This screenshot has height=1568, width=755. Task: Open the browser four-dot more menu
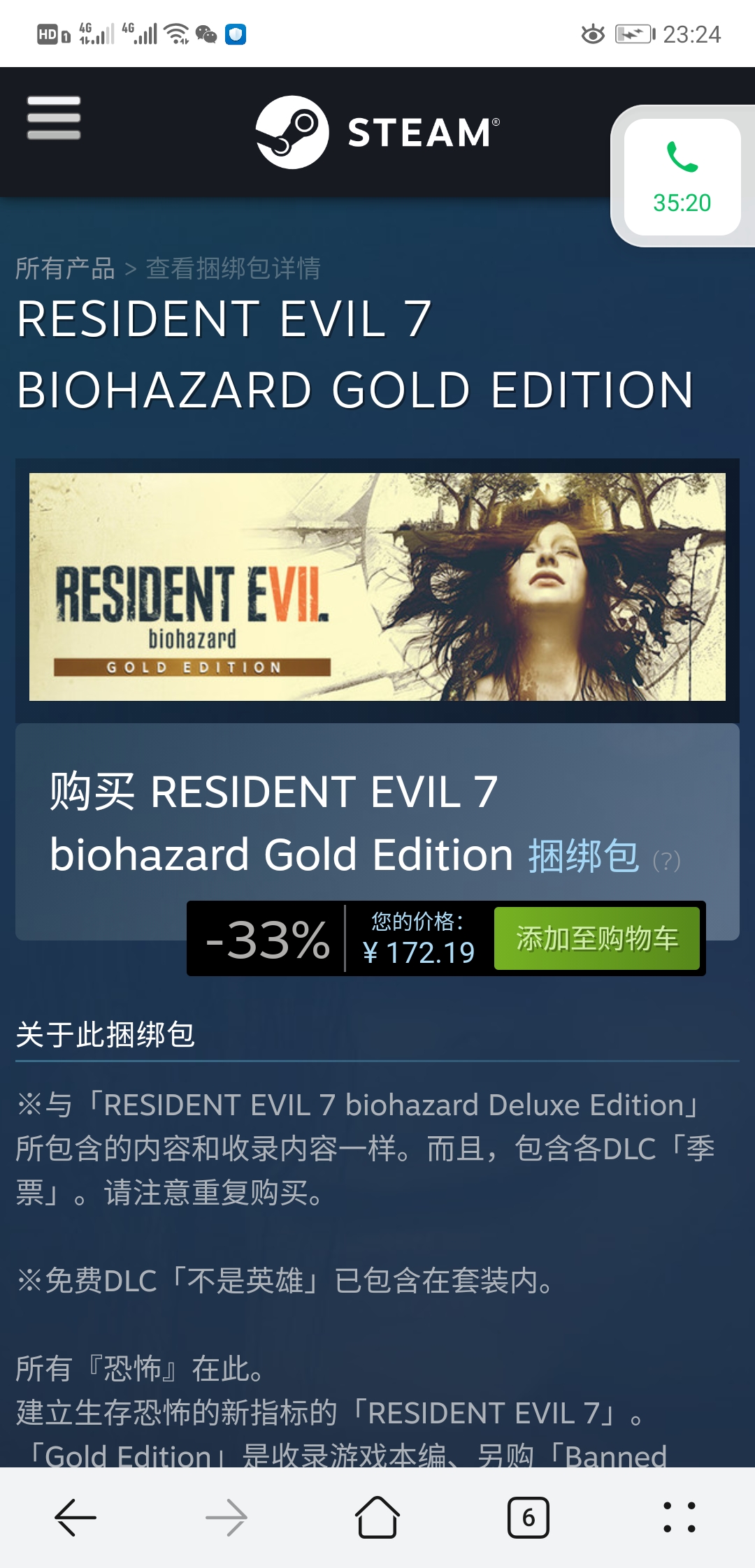tap(679, 1517)
